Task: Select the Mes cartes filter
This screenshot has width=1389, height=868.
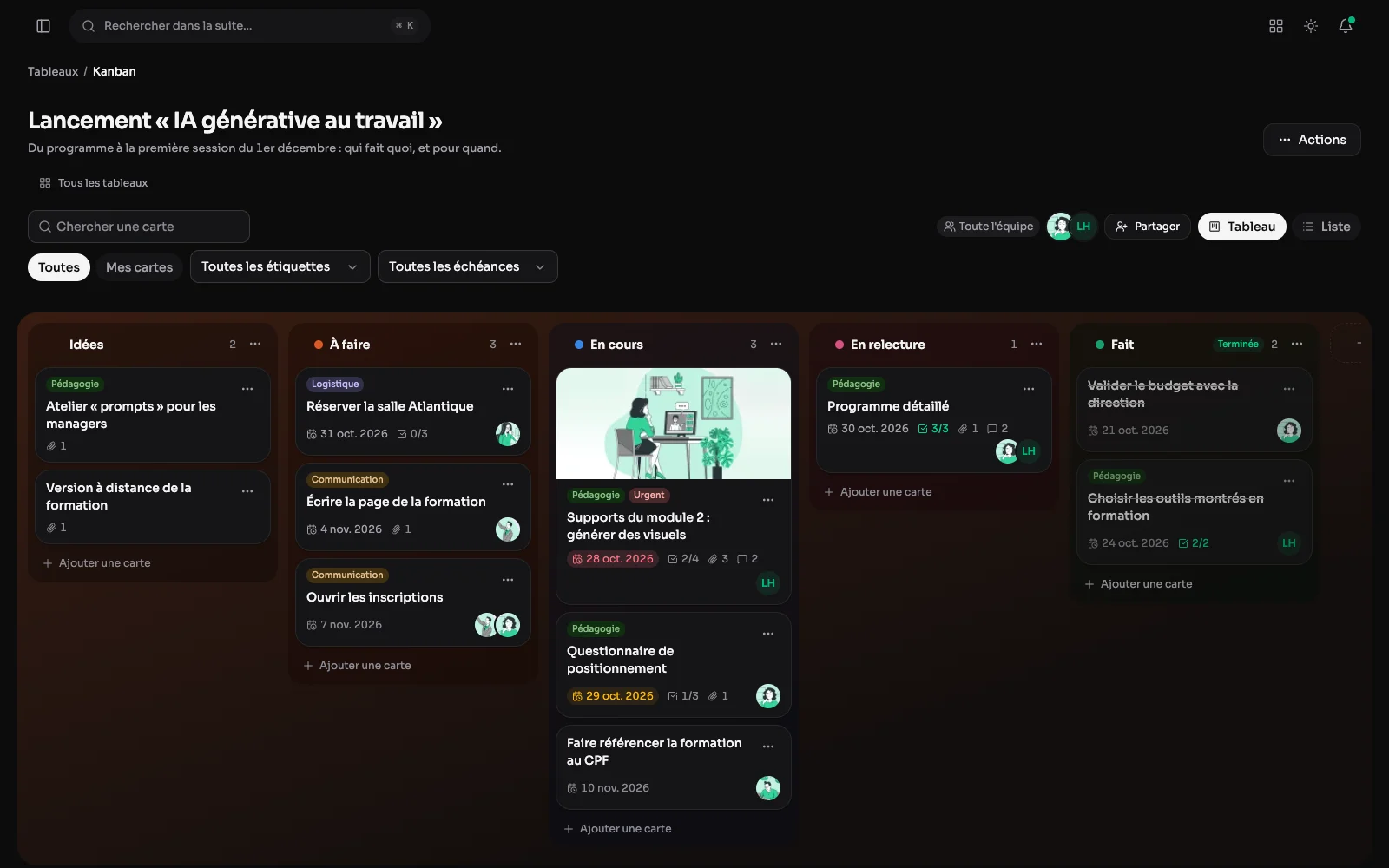Action: (140, 267)
